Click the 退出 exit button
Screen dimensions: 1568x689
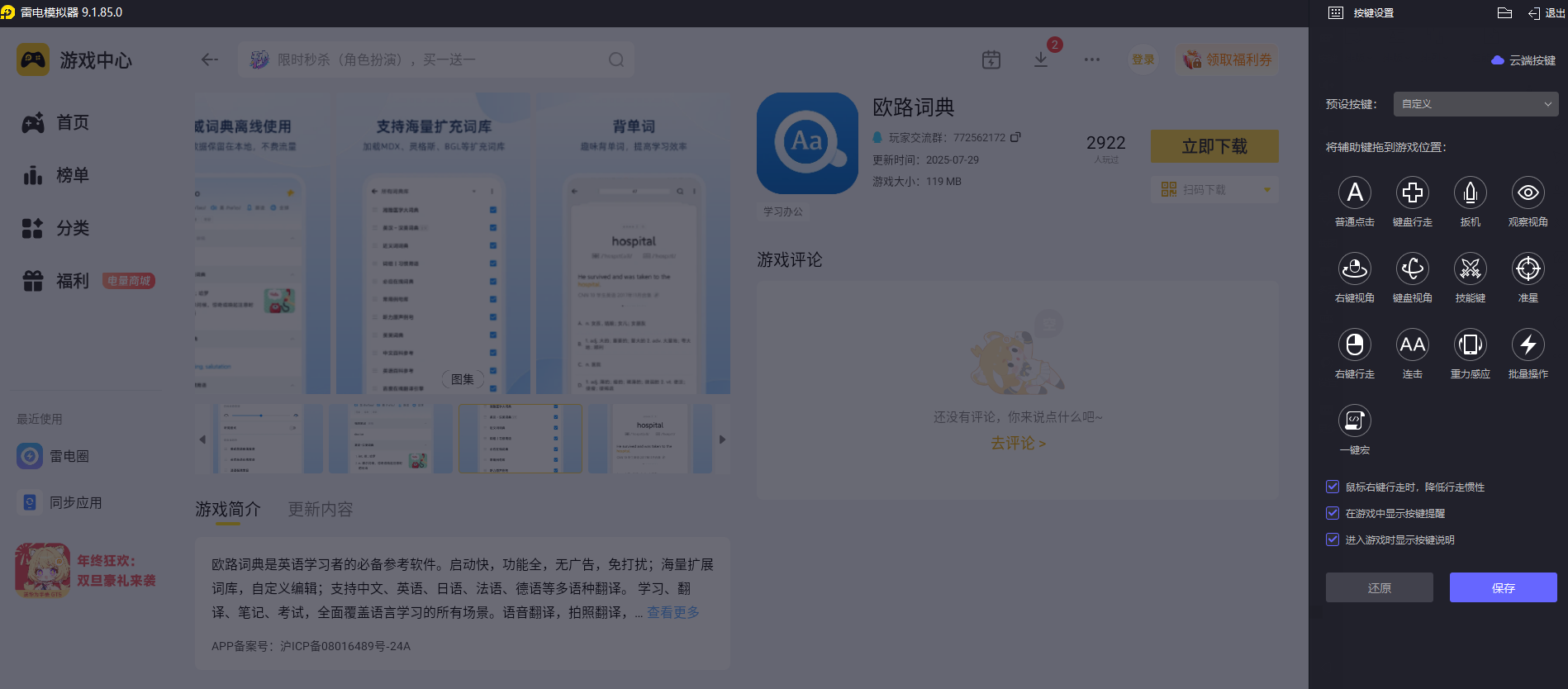point(1546,13)
